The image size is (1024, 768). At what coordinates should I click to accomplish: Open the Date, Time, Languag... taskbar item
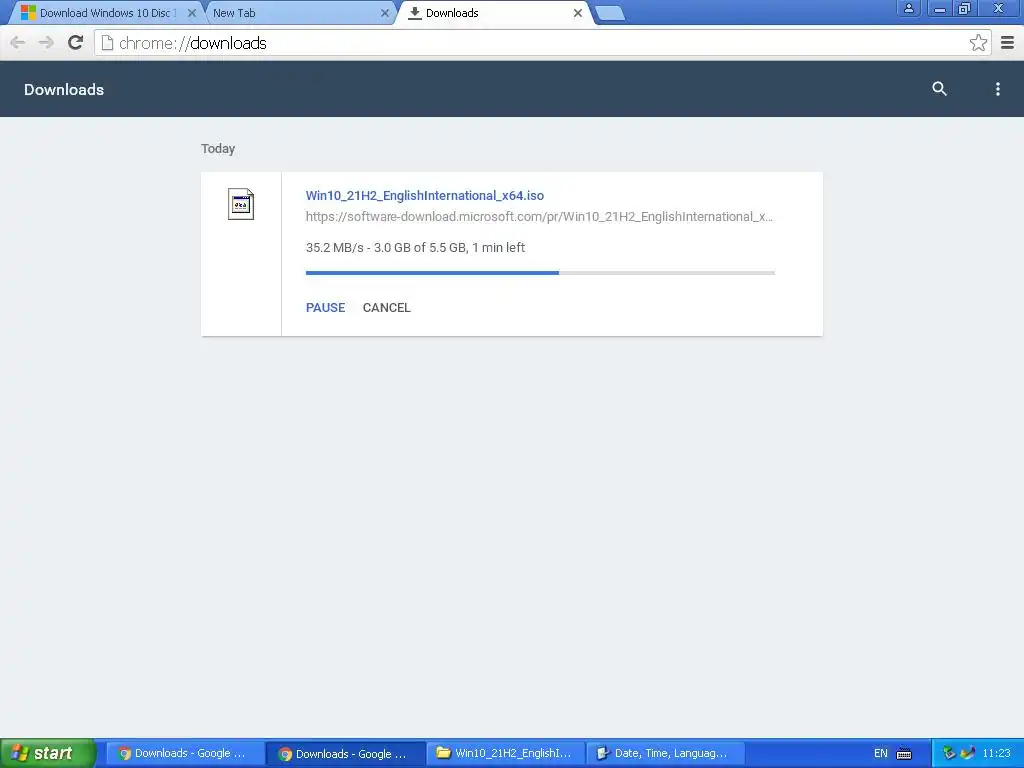pyautogui.click(x=665, y=753)
